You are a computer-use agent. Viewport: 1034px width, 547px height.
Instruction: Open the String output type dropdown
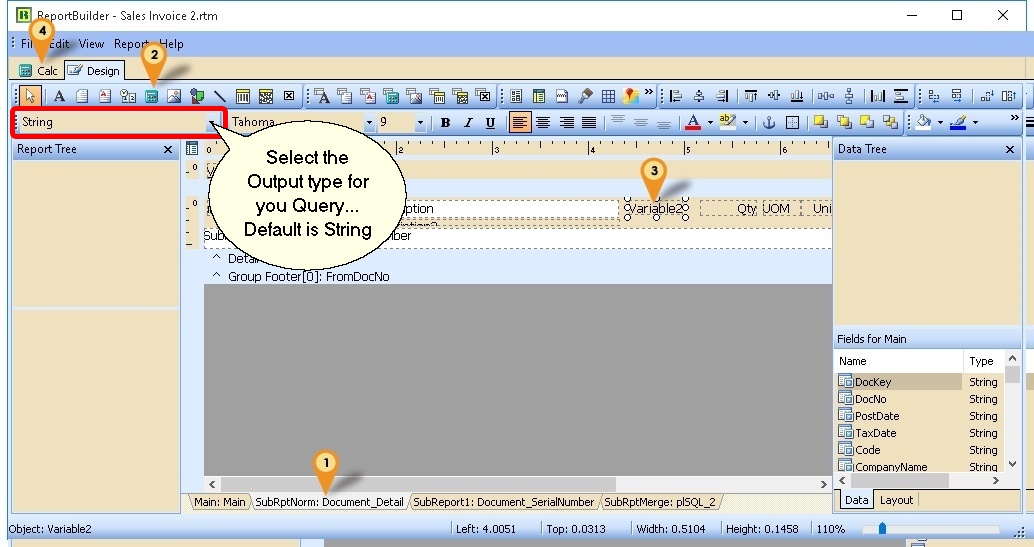pos(212,123)
